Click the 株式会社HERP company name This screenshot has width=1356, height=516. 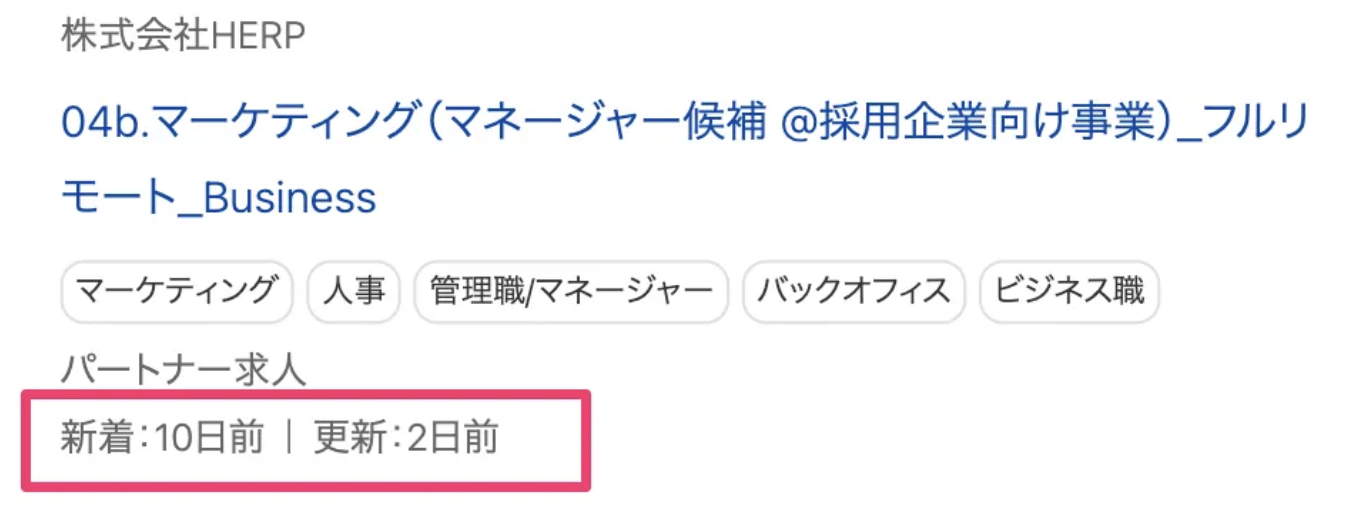point(183,36)
